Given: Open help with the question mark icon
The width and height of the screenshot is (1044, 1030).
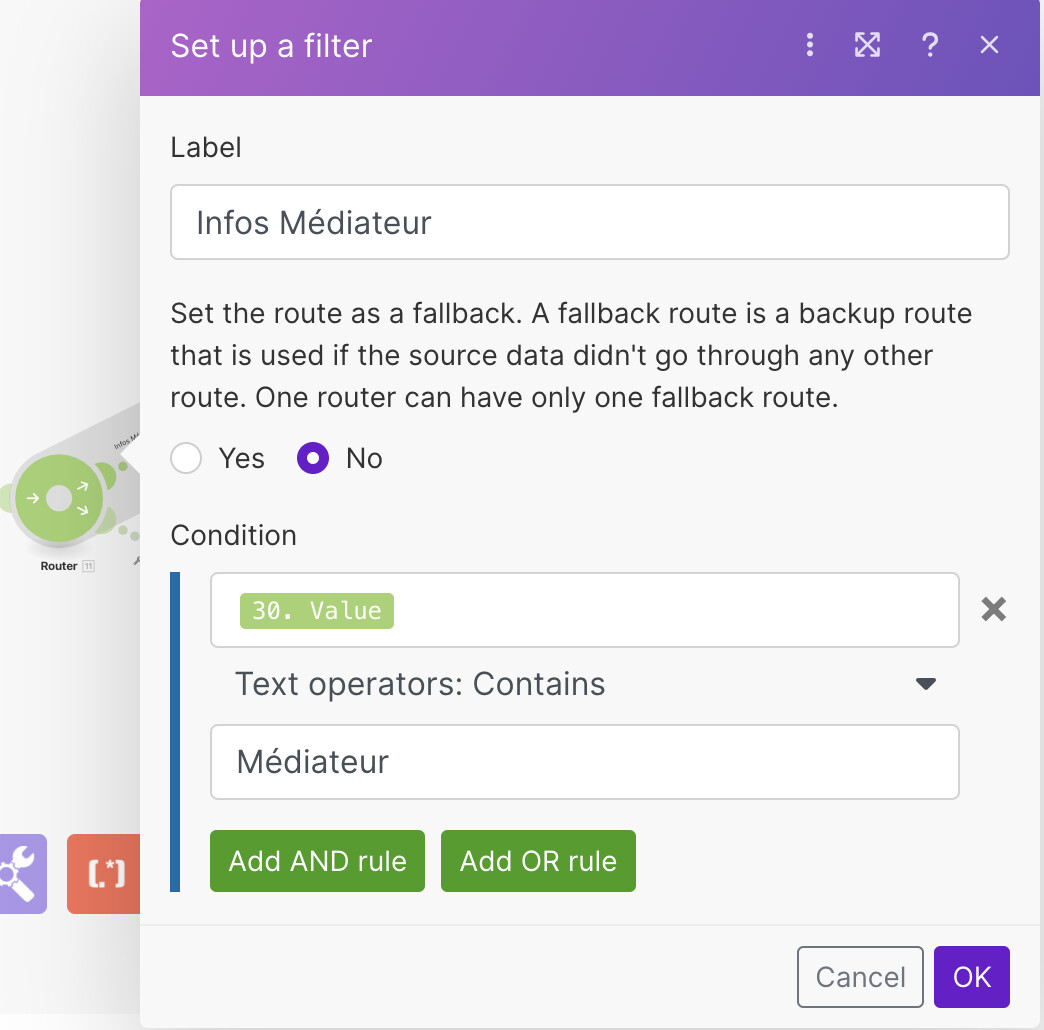Looking at the screenshot, I should (x=929, y=45).
